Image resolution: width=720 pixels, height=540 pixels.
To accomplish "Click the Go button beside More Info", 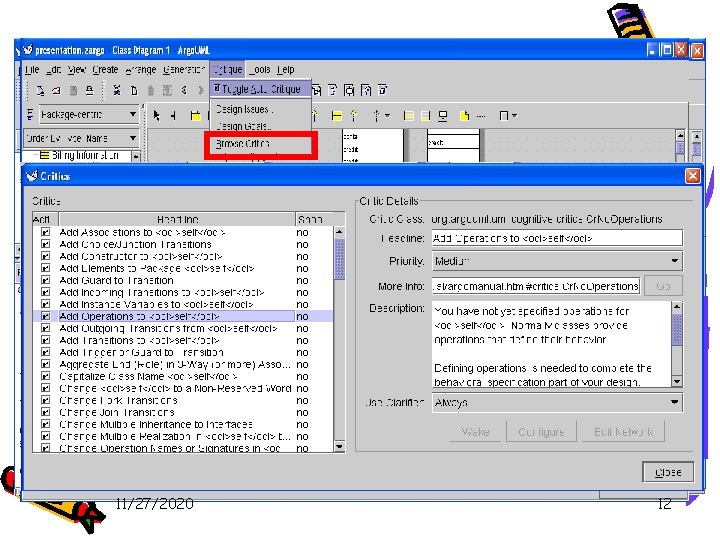I will [663, 286].
